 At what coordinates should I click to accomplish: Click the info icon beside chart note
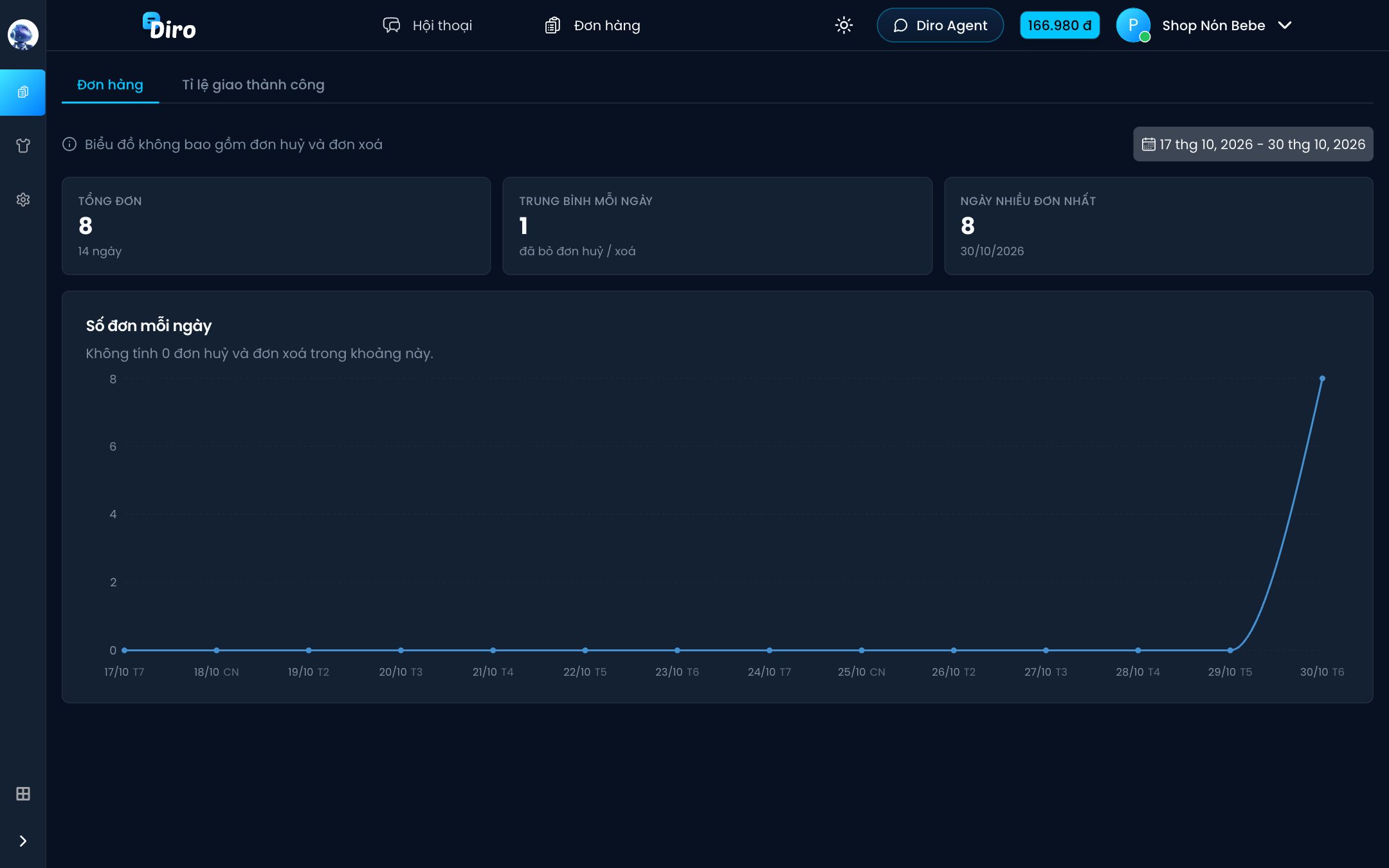pos(69,144)
